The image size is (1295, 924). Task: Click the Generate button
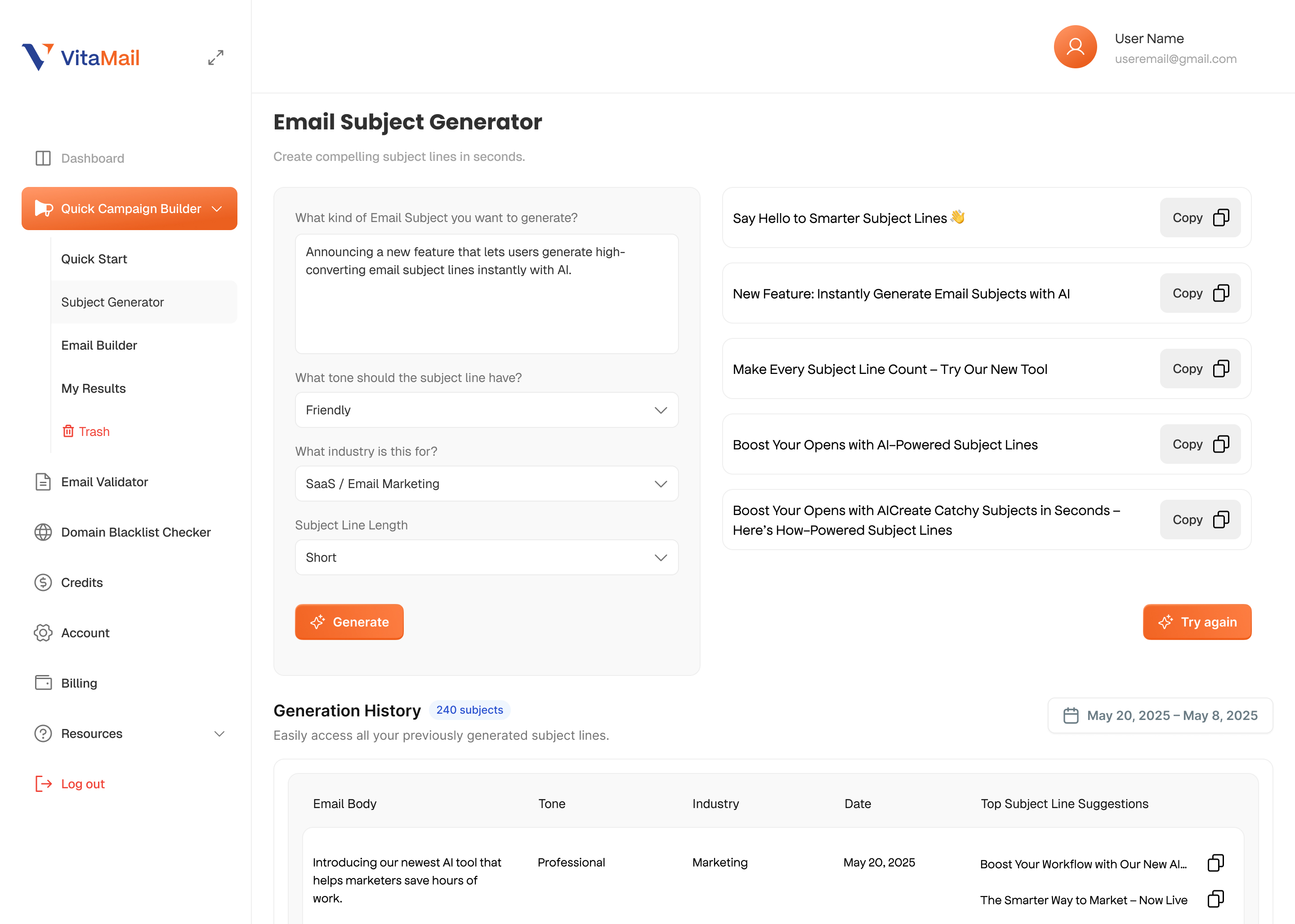[x=349, y=622]
